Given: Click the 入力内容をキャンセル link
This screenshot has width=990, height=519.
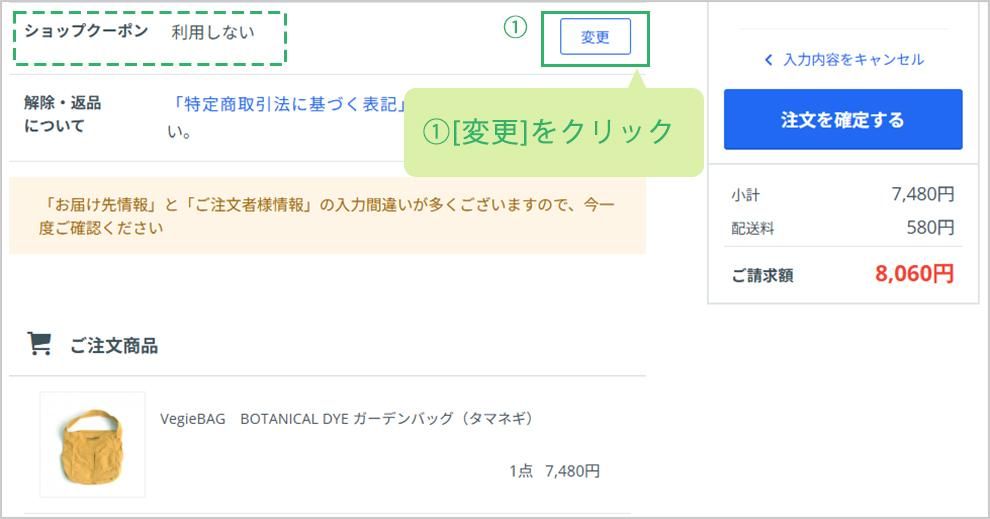Looking at the screenshot, I should [x=853, y=60].
